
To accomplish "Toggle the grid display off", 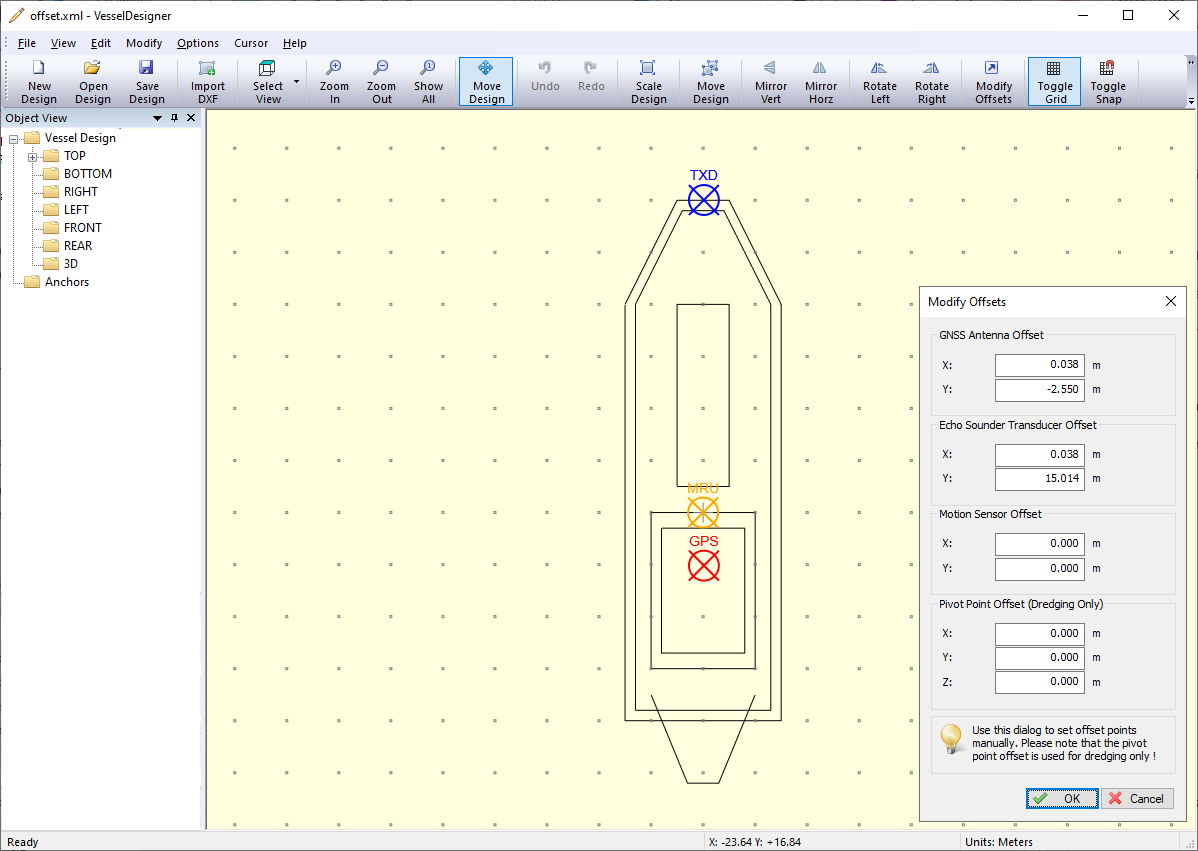I will tap(1054, 81).
